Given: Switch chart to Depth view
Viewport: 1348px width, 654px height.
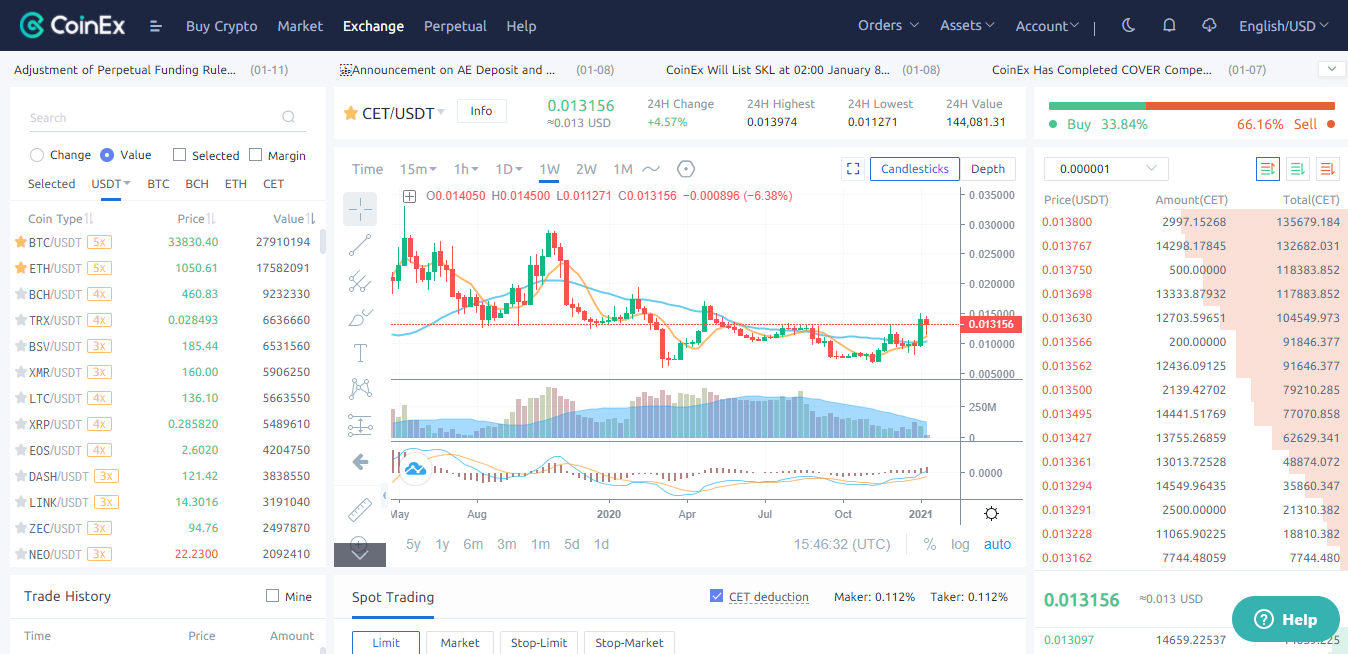Looking at the screenshot, I should [x=987, y=169].
